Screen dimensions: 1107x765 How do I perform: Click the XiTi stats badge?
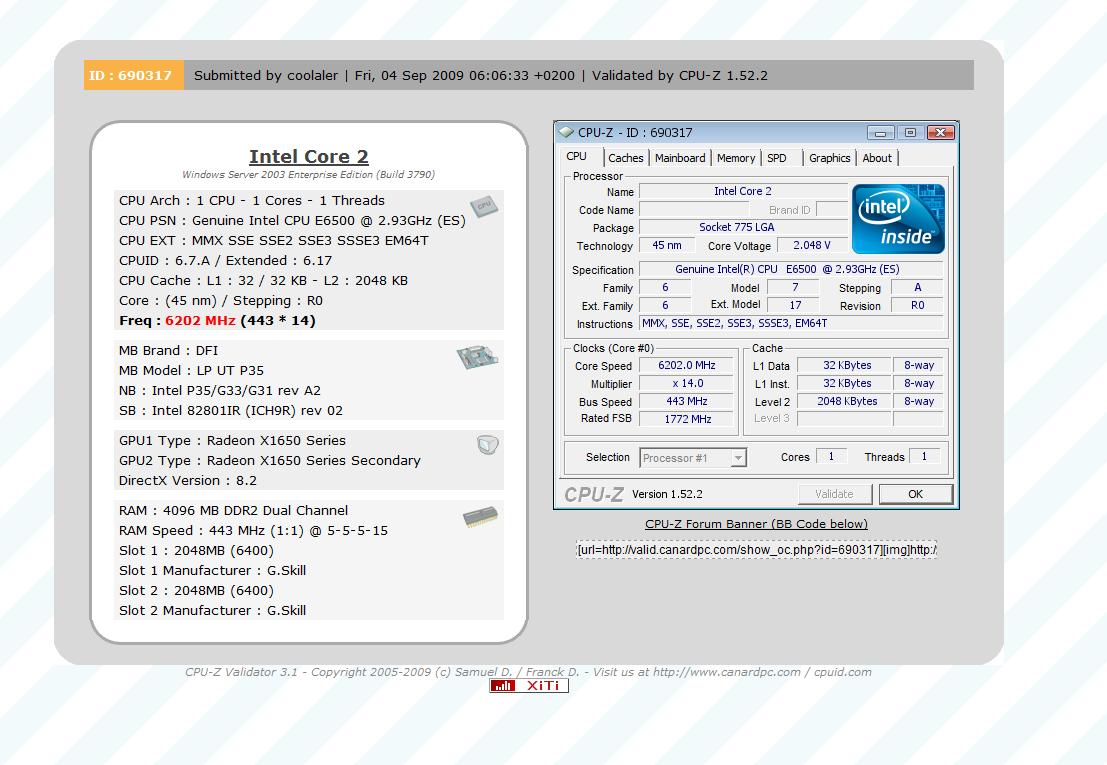529,686
